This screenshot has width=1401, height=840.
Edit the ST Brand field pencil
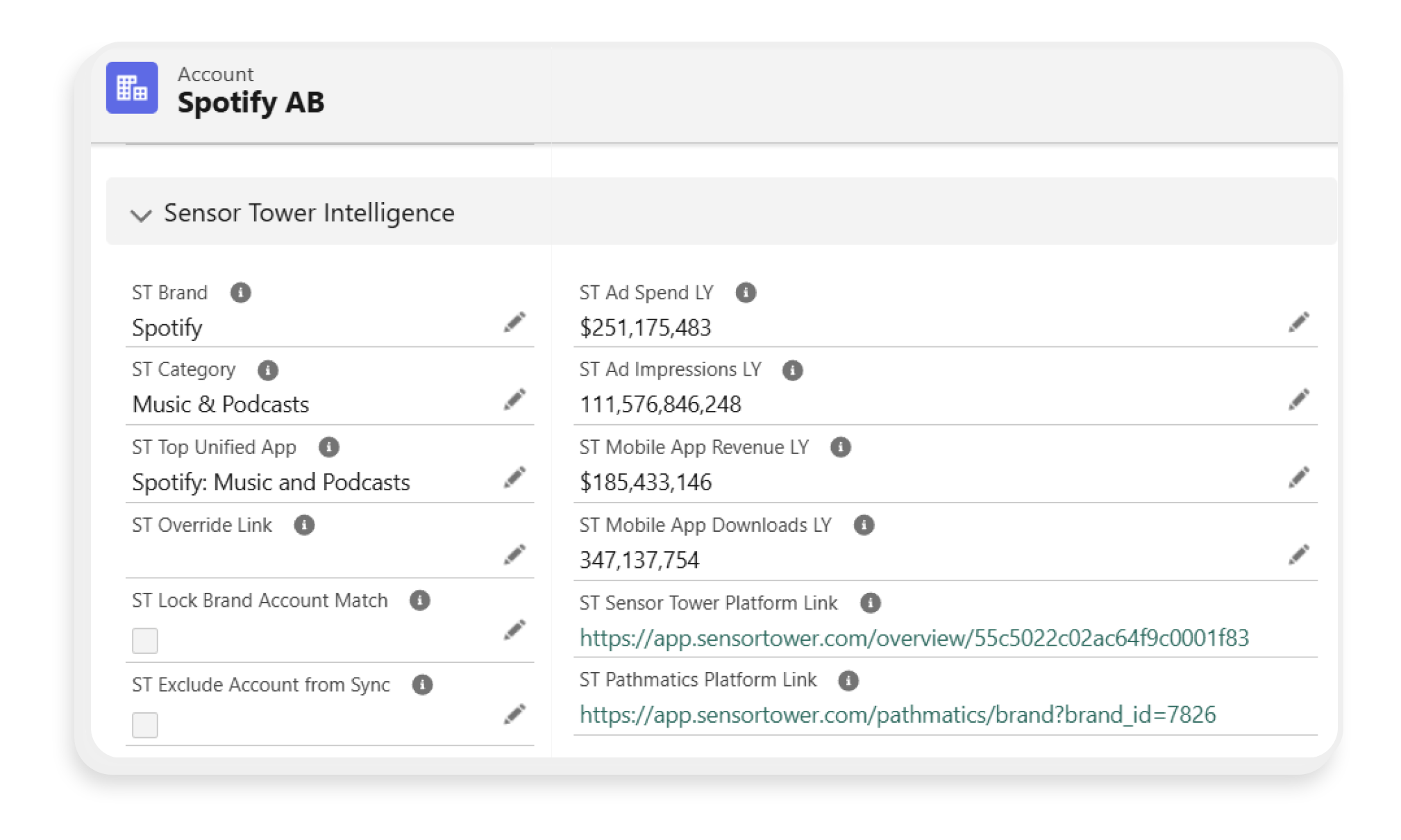click(x=514, y=323)
